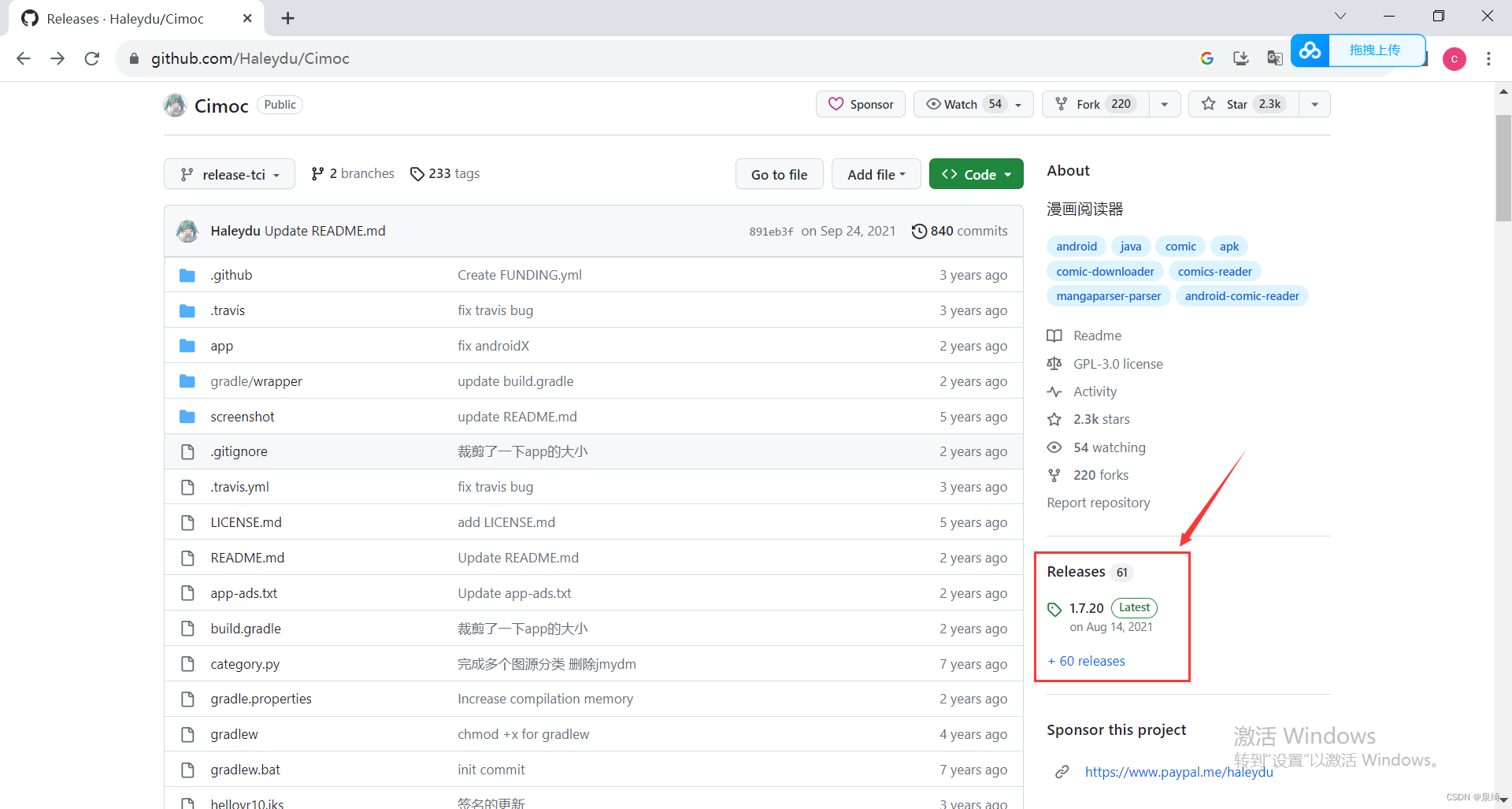
Task: Click the 2.3k stars star icon
Action: click(x=1054, y=419)
